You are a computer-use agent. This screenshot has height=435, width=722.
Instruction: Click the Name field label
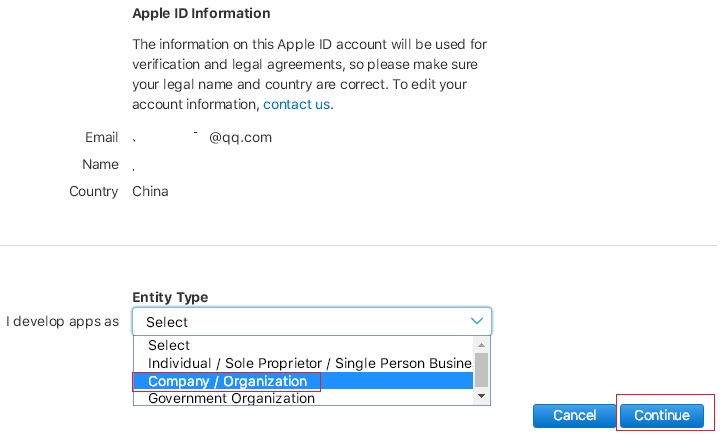(101, 164)
